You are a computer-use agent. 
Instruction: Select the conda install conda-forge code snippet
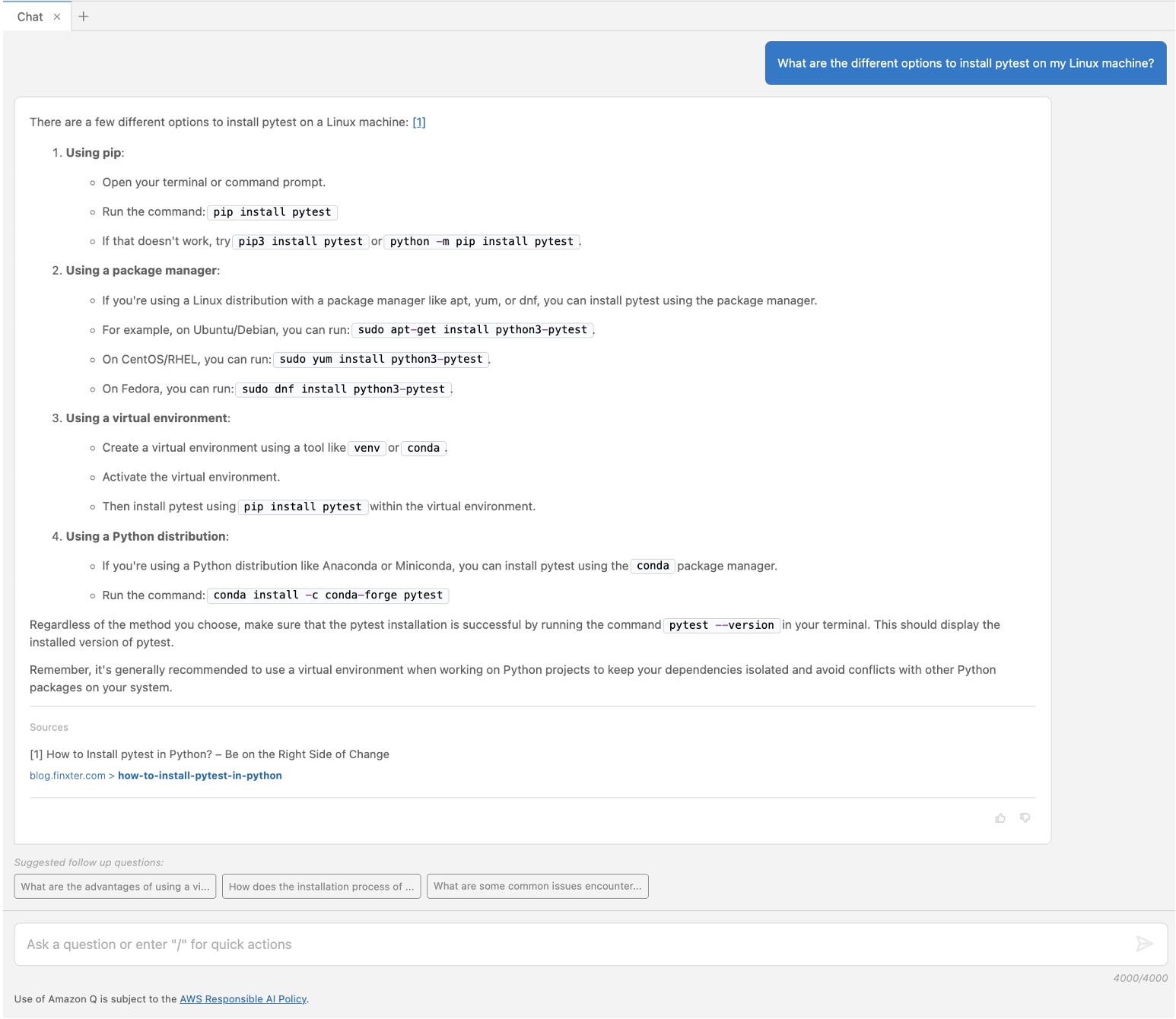tap(327, 595)
